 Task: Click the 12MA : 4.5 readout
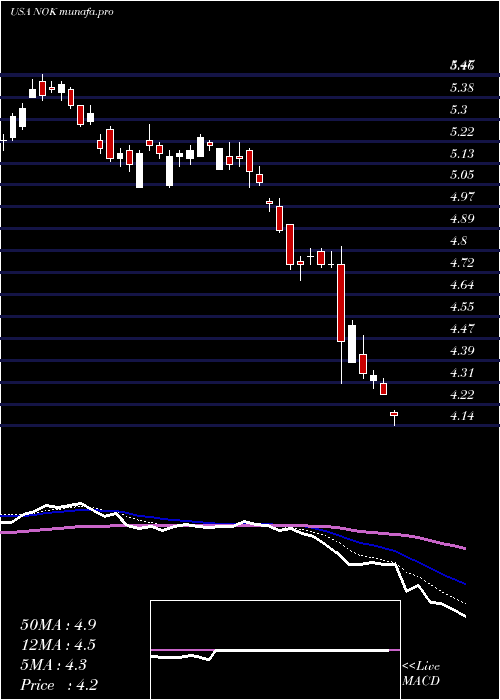click(x=58, y=645)
